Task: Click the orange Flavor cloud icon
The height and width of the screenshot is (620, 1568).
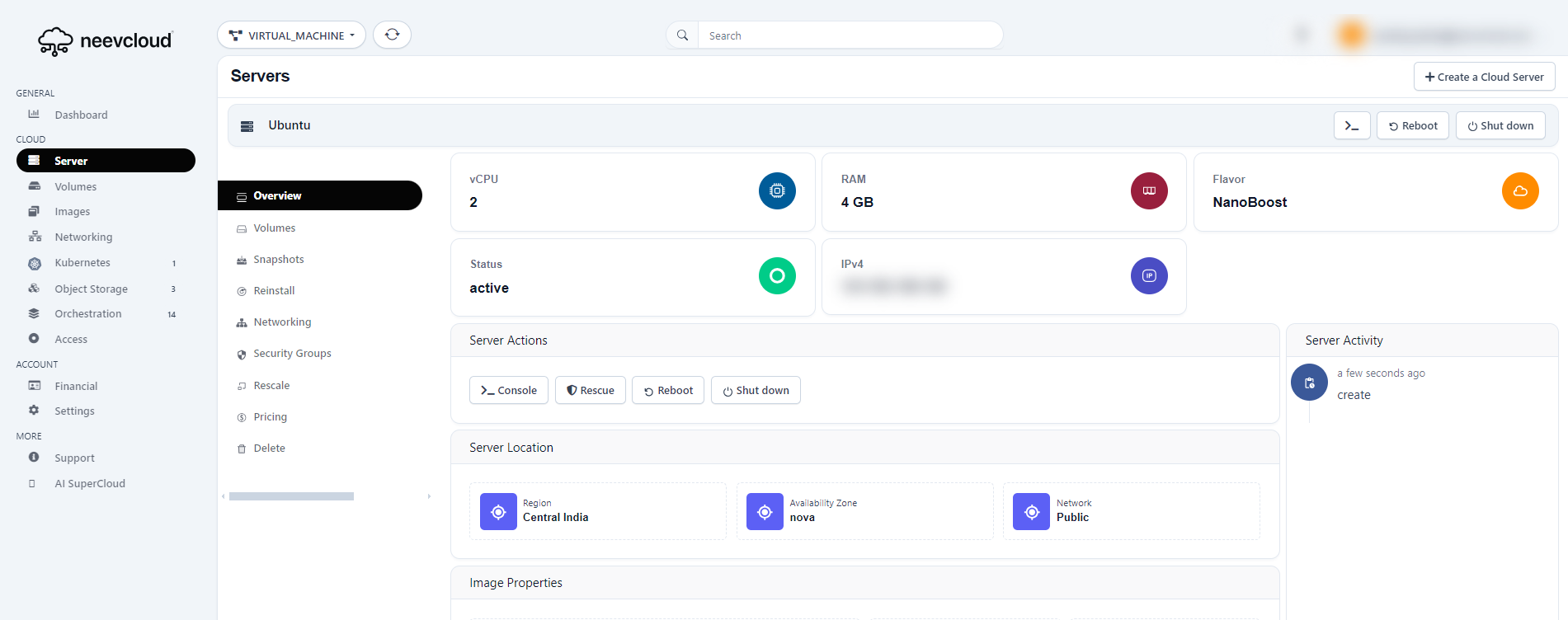Action: point(1519,190)
